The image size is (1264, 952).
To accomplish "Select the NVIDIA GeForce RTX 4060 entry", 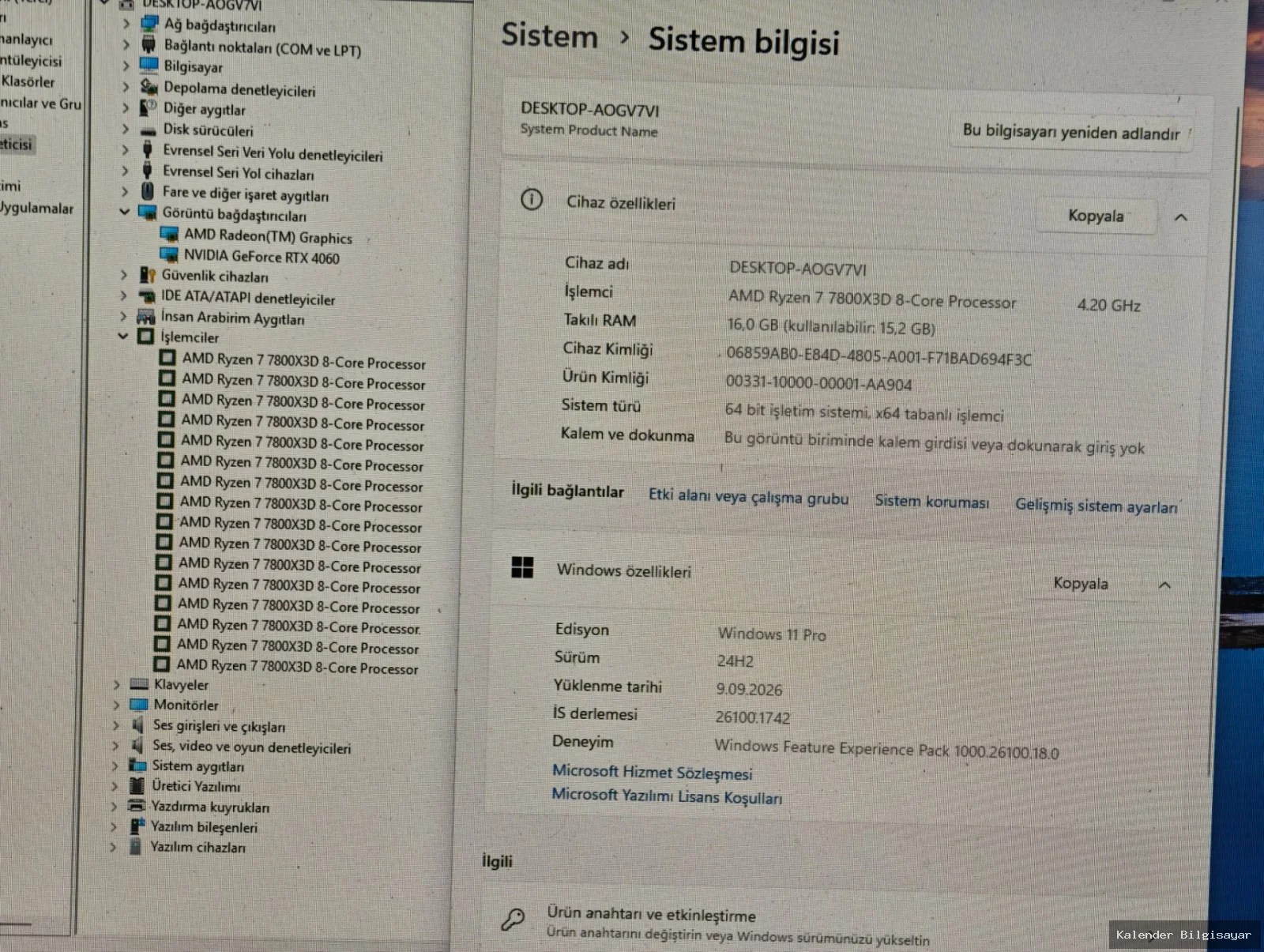I will coord(262,257).
